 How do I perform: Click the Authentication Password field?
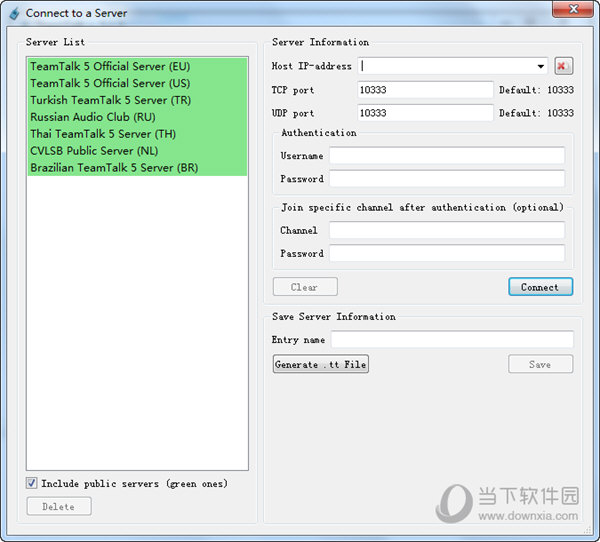[x=447, y=179]
